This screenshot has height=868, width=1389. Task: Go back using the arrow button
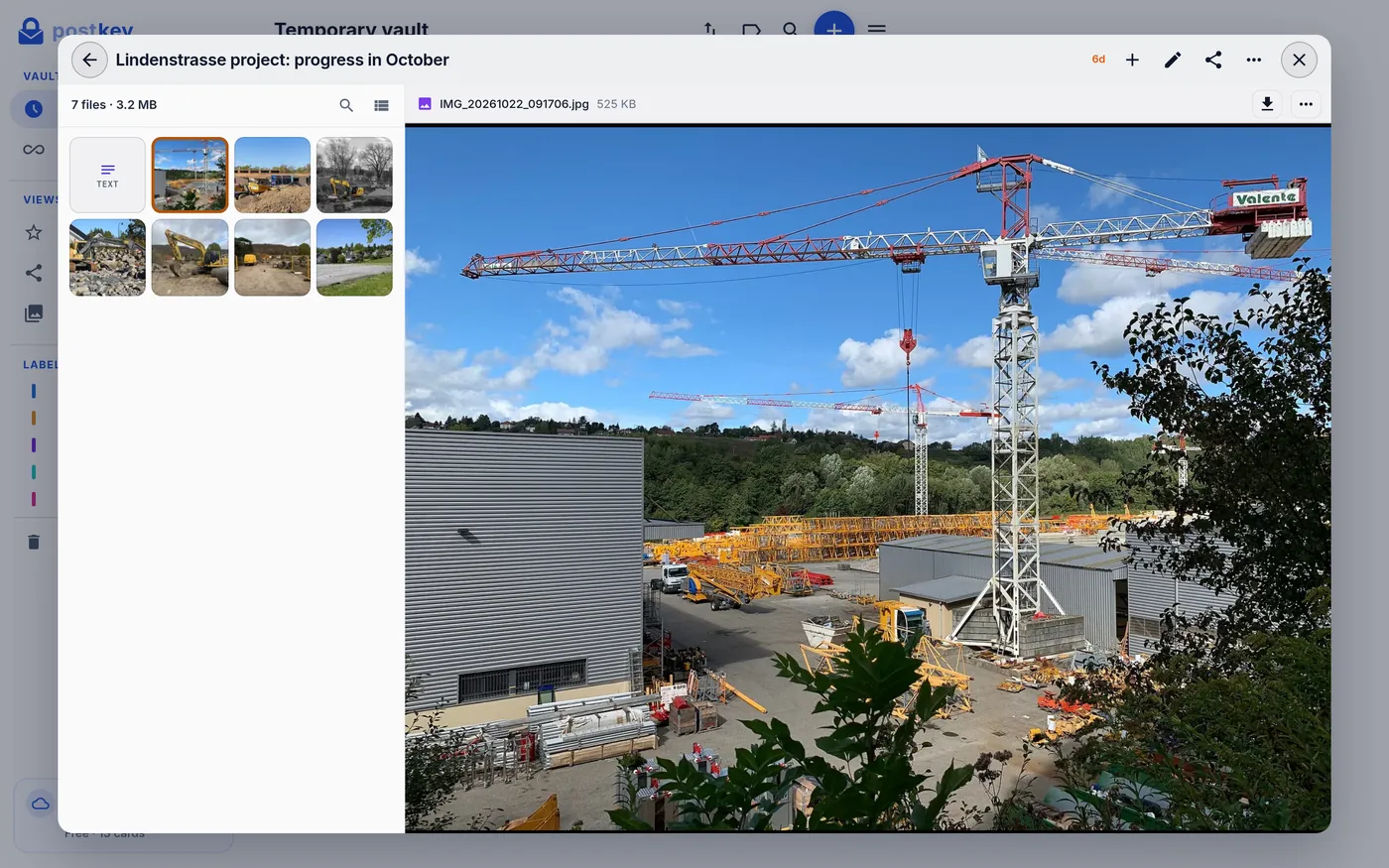click(x=89, y=60)
